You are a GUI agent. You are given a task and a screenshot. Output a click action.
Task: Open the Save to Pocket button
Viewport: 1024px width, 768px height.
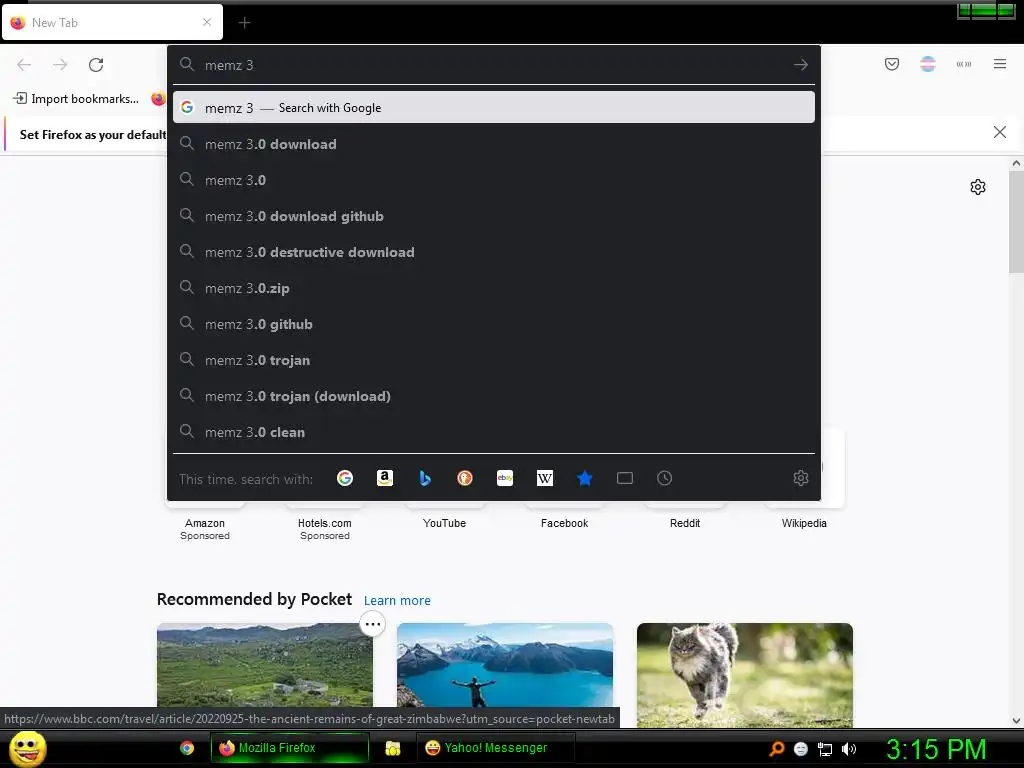[891, 64]
